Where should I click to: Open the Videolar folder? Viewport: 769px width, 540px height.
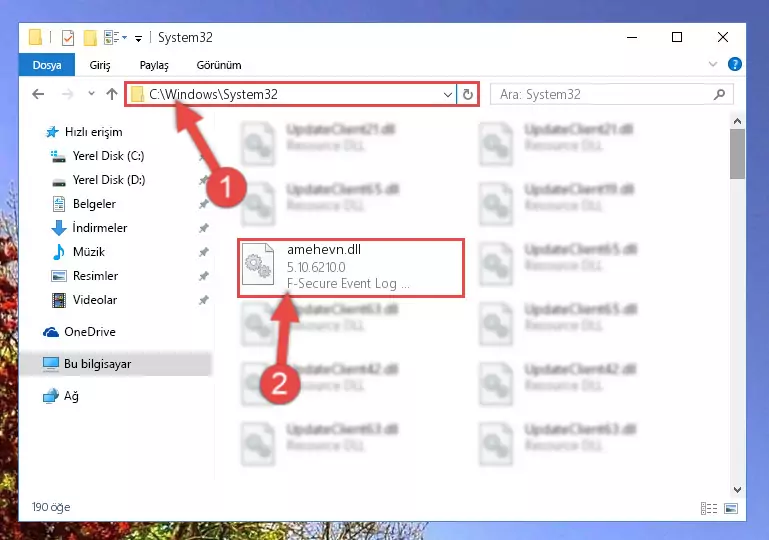point(95,300)
